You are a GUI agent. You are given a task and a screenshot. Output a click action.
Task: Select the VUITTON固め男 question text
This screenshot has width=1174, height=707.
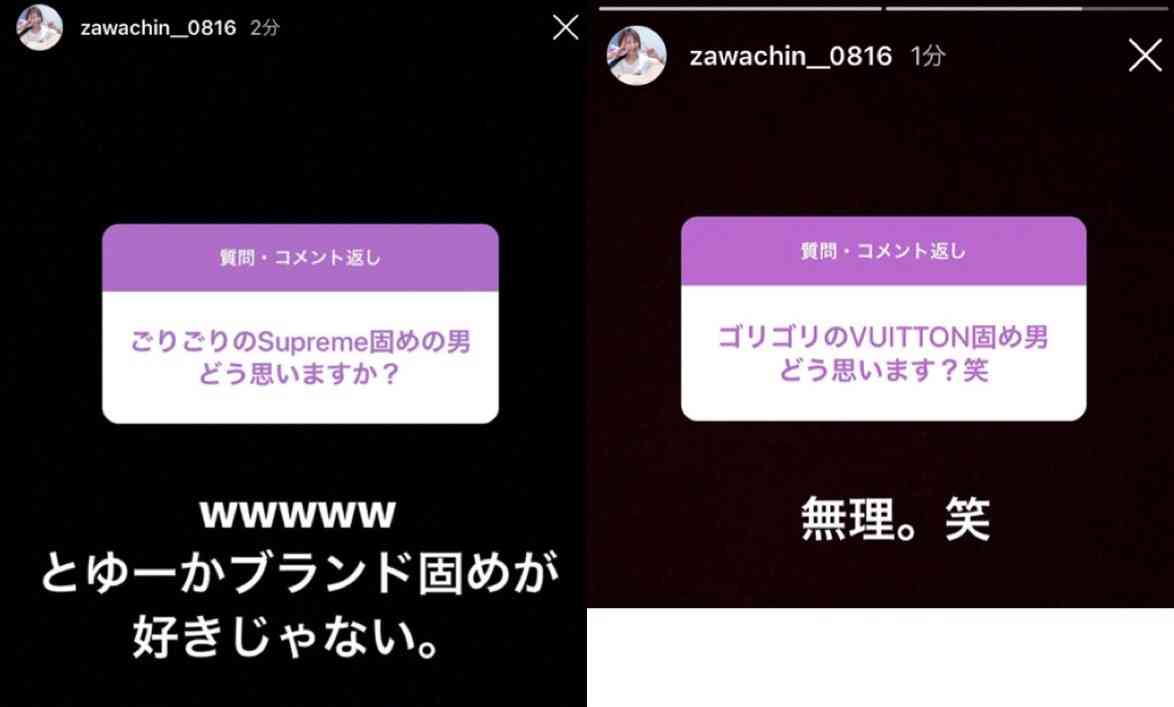[883, 337]
